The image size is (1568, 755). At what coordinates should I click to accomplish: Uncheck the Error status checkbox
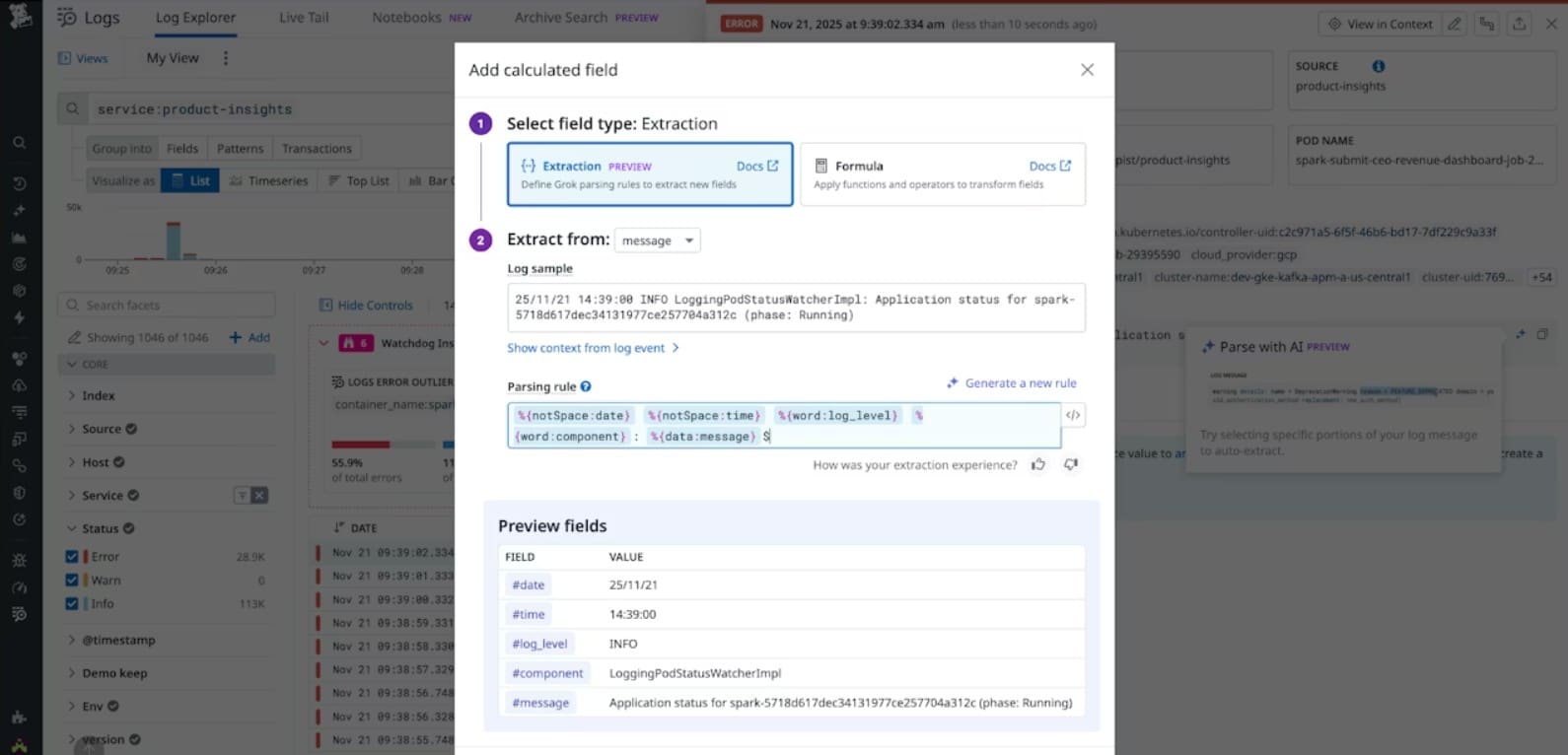click(72, 556)
